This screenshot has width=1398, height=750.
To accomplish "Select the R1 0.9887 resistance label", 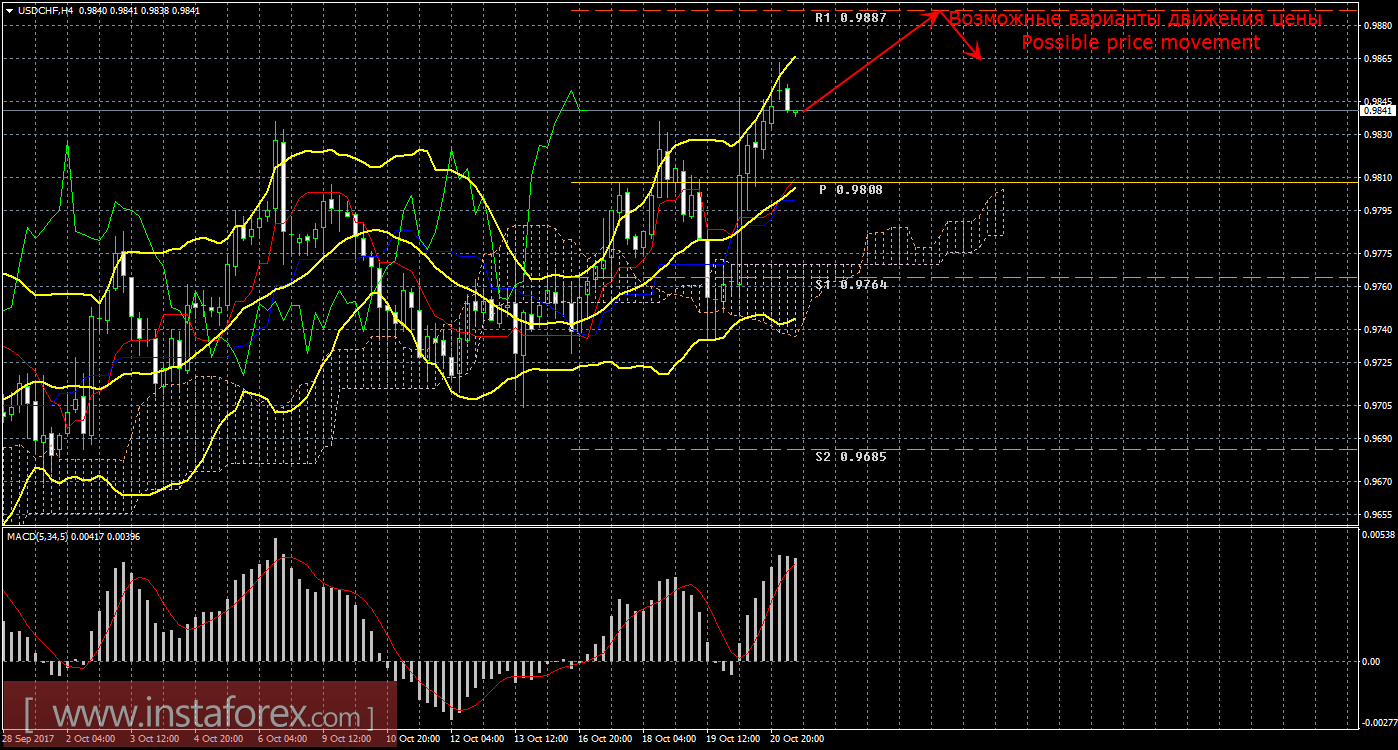I will pos(850,18).
